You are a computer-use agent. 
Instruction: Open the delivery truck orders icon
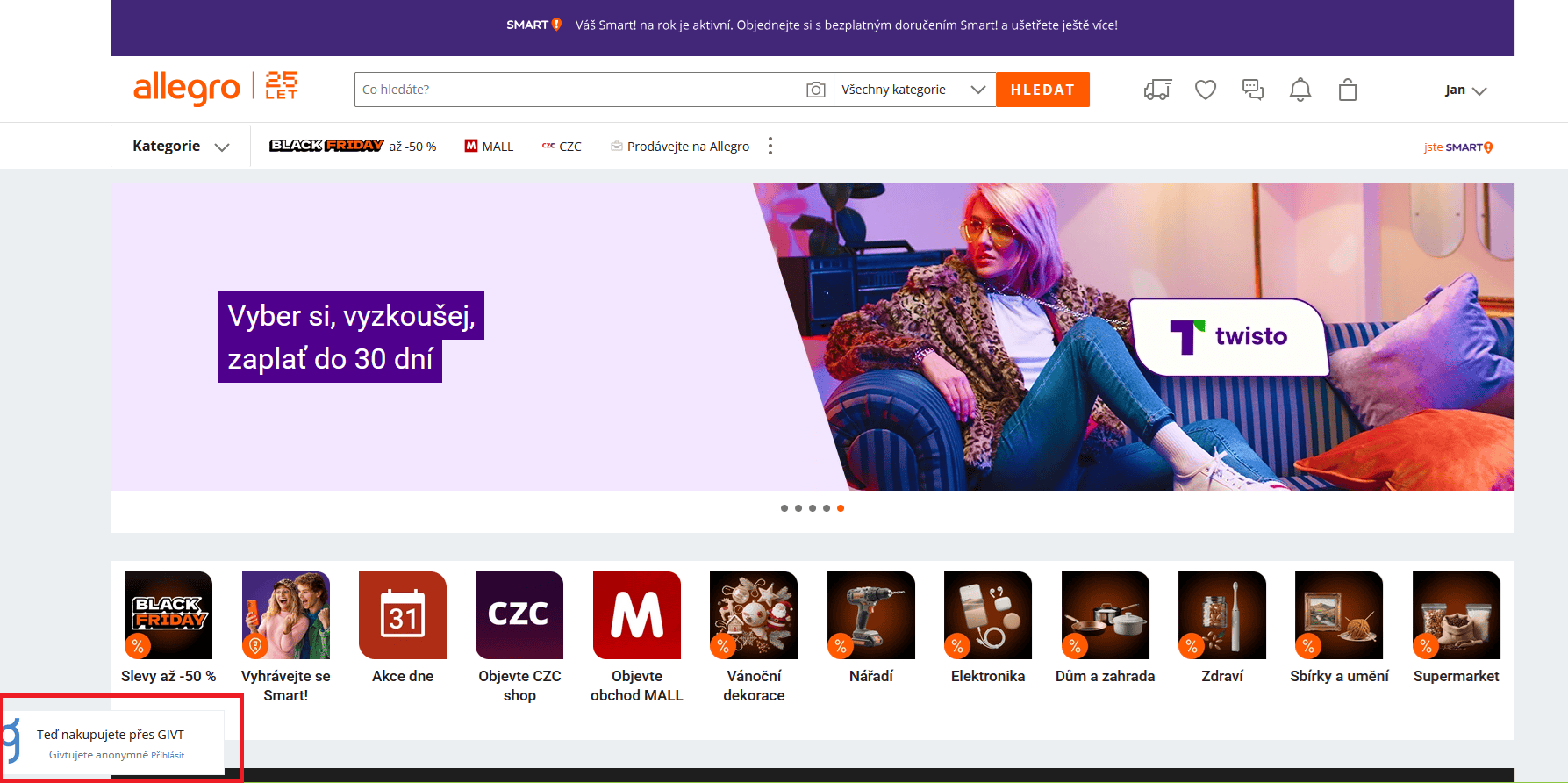pyautogui.click(x=1157, y=90)
